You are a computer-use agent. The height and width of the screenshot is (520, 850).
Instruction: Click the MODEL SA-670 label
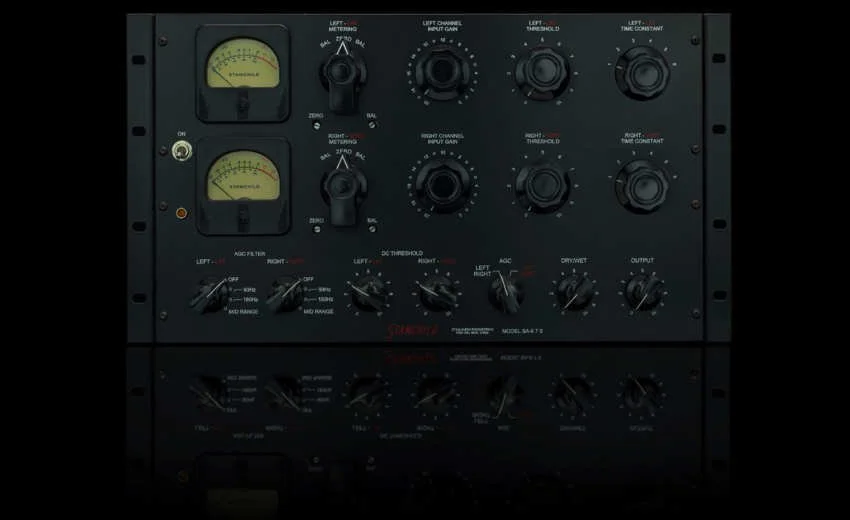(522, 331)
